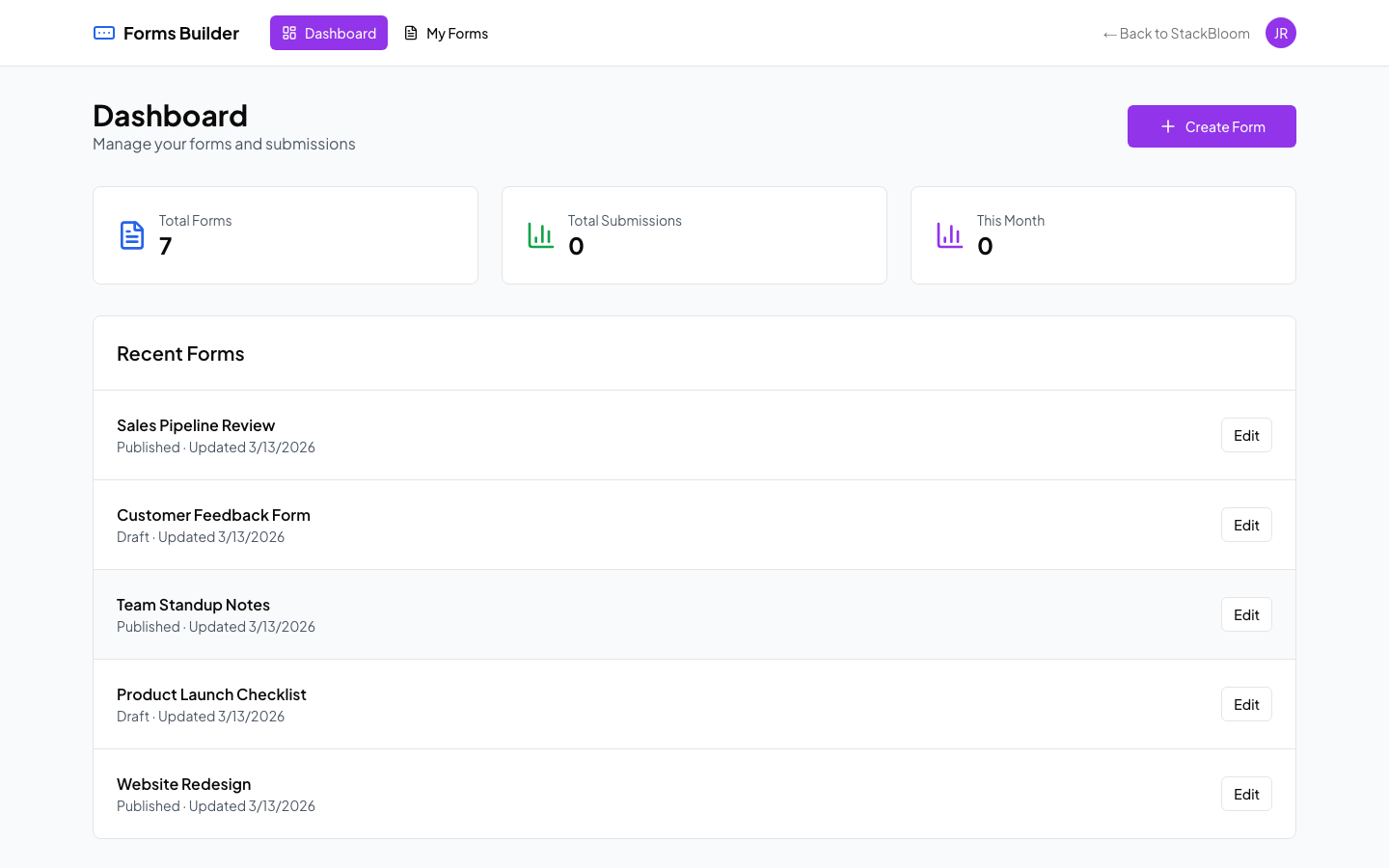Screen dimensions: 1389x868
Task: Click the Forms Builder logo icon
Action: click(103, 32)
